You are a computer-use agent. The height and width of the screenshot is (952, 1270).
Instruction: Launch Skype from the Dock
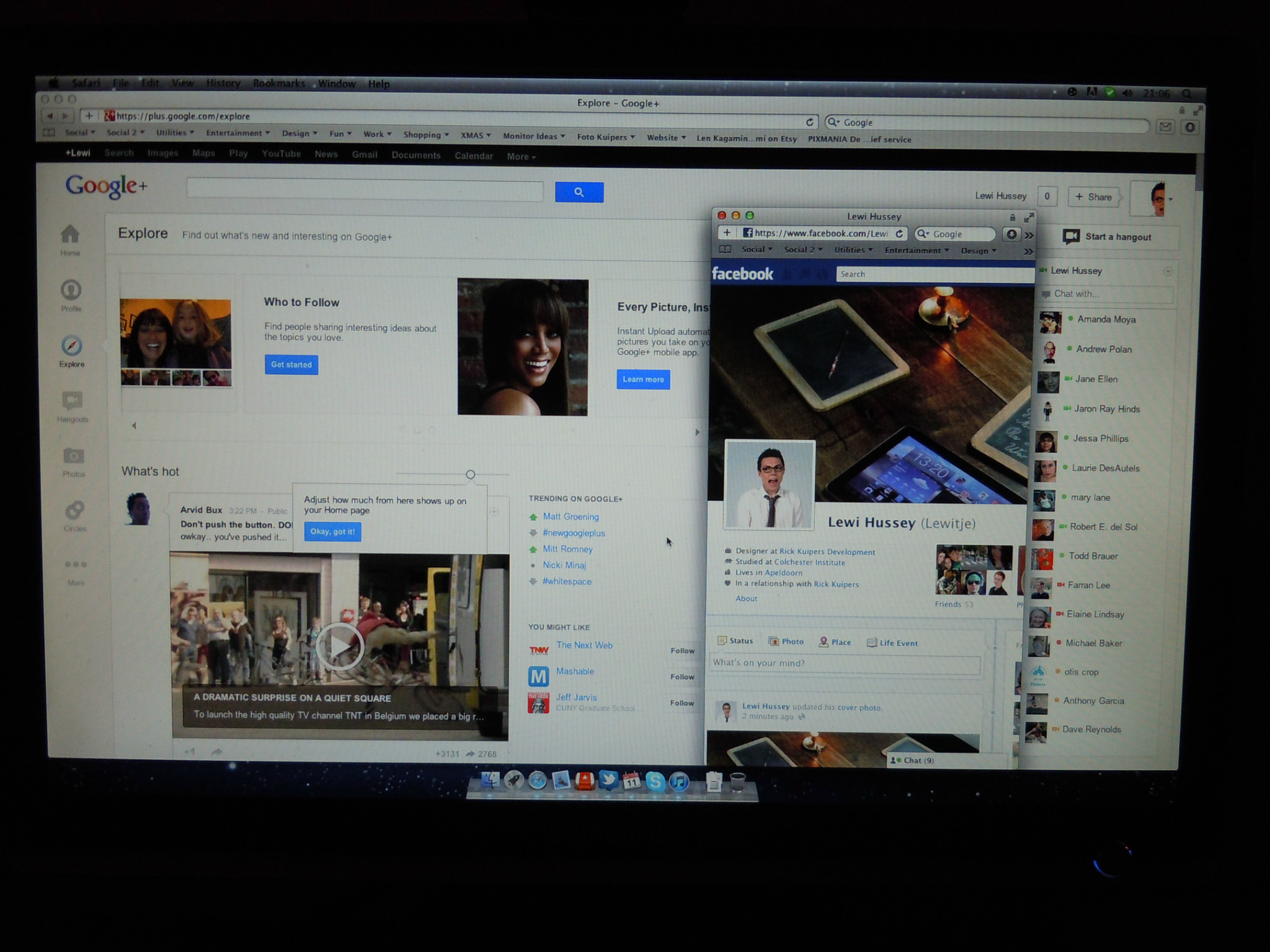coord(655,782)
